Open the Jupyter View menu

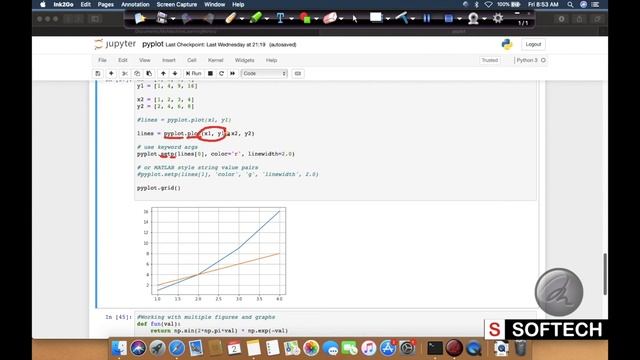144,60
